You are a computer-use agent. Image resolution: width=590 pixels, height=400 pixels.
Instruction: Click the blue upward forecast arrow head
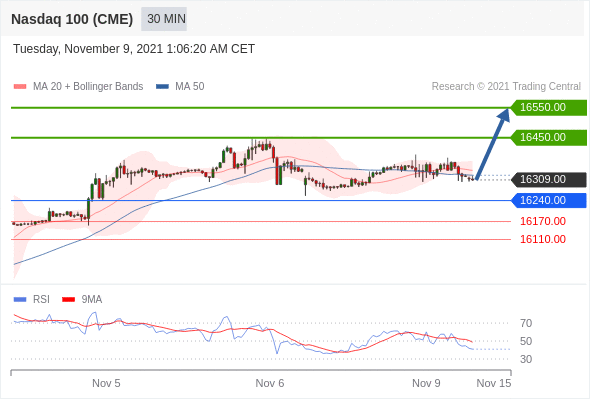(x=503, y=115)
